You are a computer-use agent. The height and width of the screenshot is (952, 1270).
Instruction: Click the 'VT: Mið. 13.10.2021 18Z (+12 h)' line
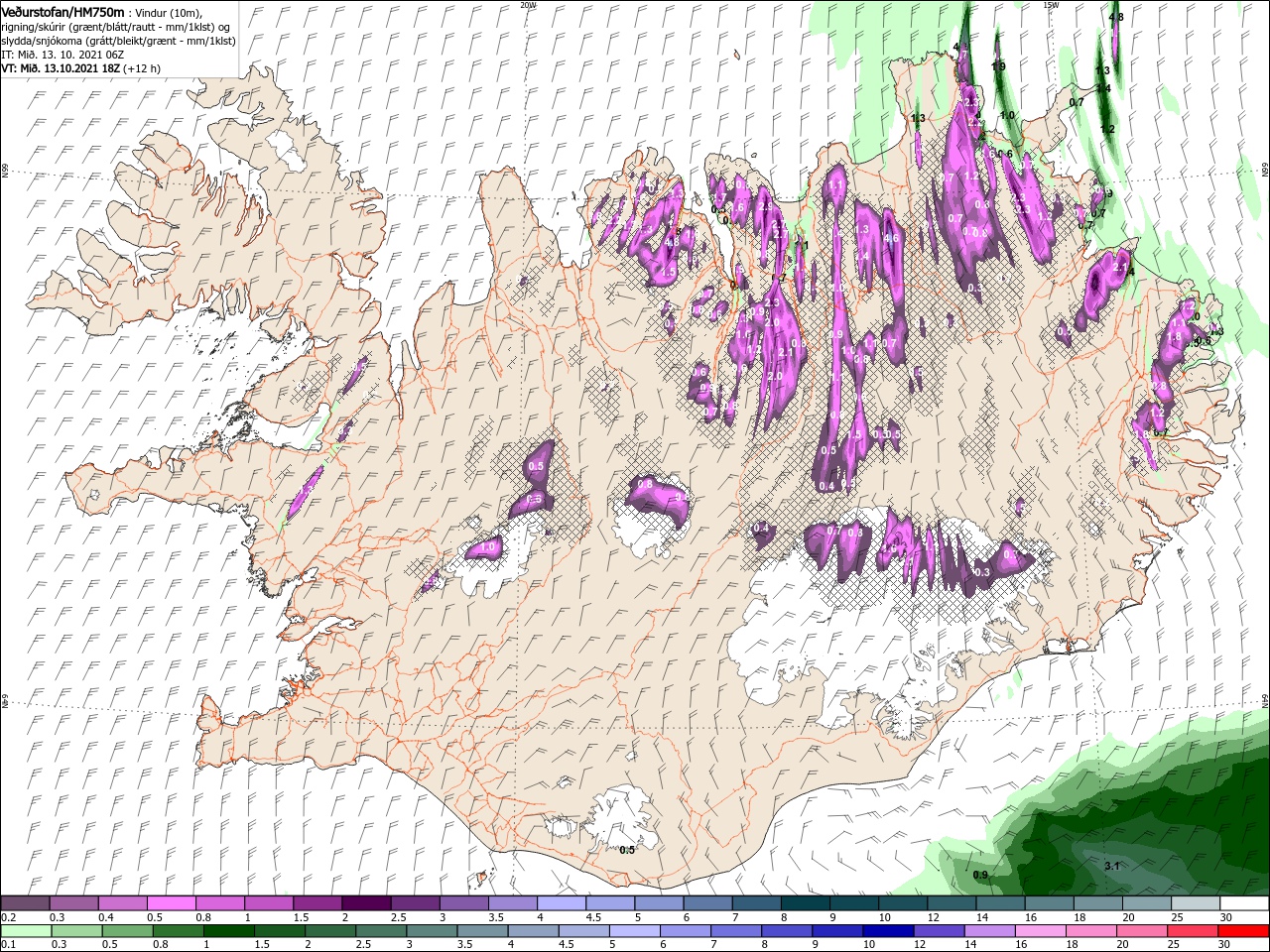(x=80, y=68)
